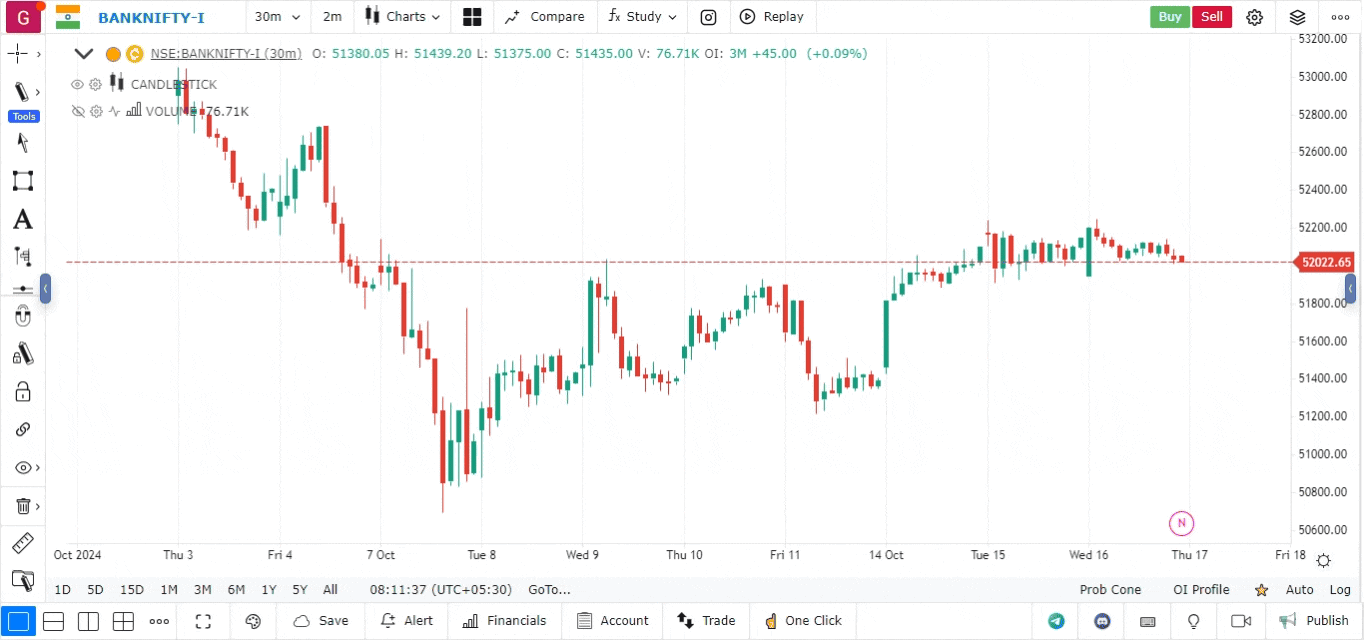The image size is (1364, 640).
Task: Open the layout grid icon in top toolbar
Action: tap(472, 17)
